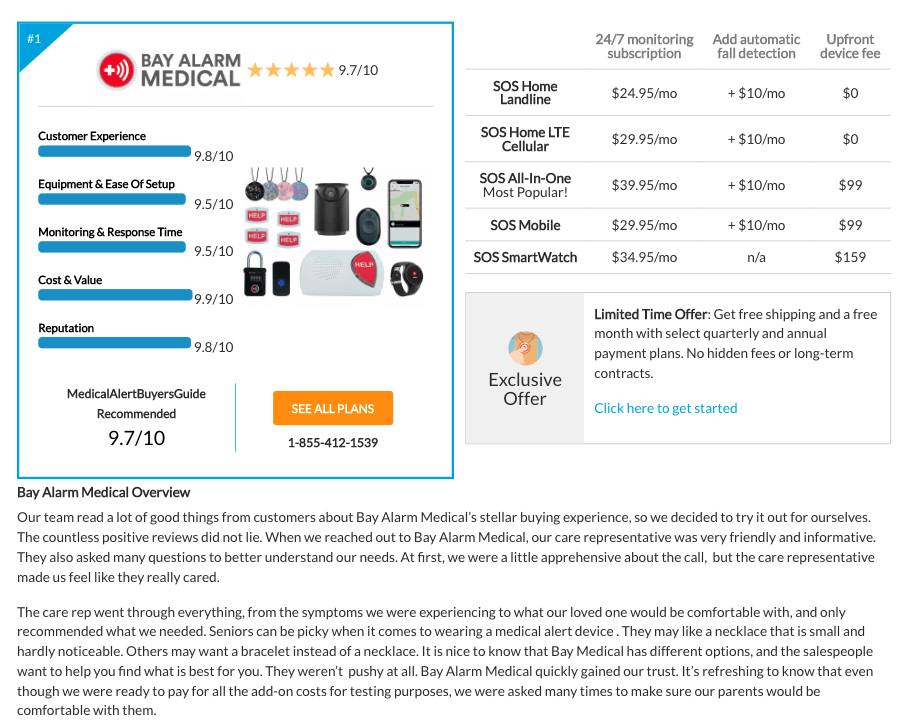Click the Customer Experience rating bar

click(114, 151)
